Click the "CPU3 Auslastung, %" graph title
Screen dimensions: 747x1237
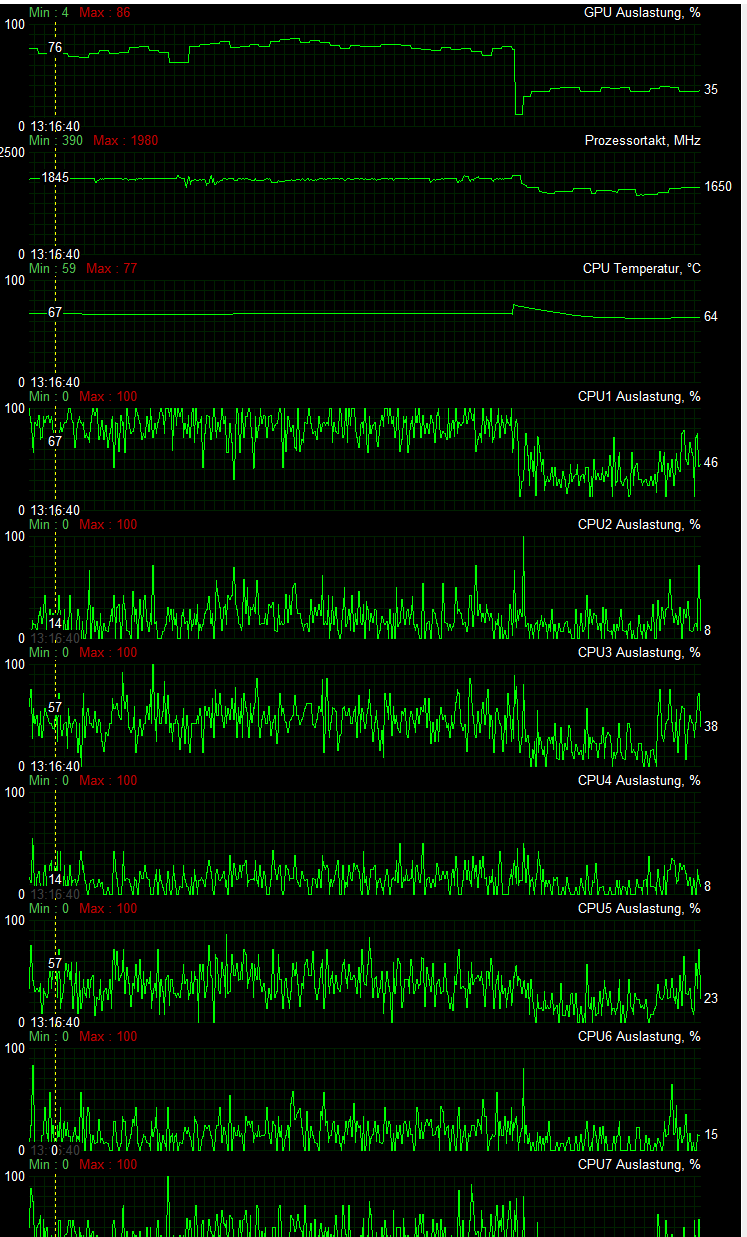[639, 653]
